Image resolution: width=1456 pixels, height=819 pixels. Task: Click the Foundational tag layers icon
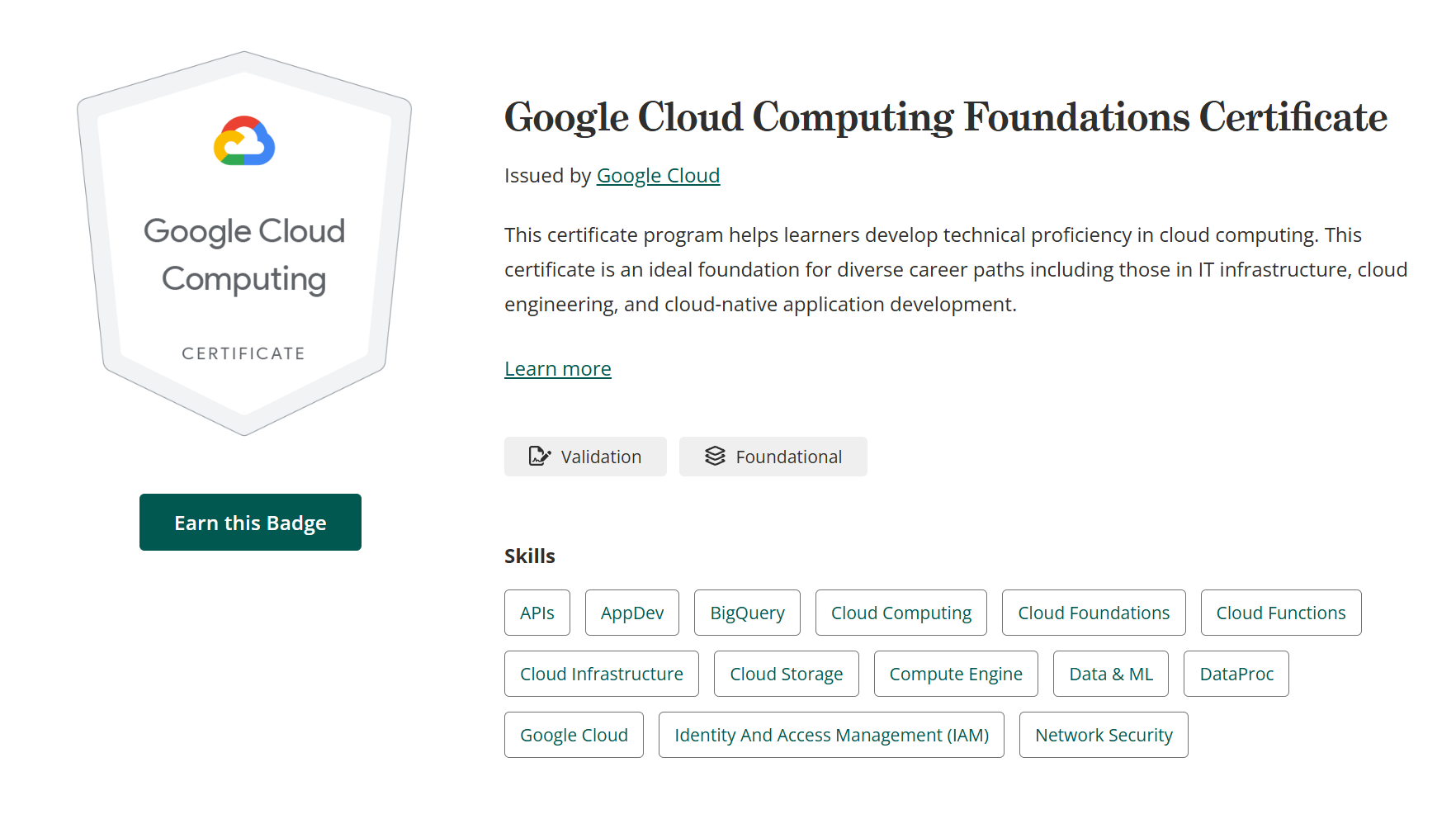tap(715, 456)
